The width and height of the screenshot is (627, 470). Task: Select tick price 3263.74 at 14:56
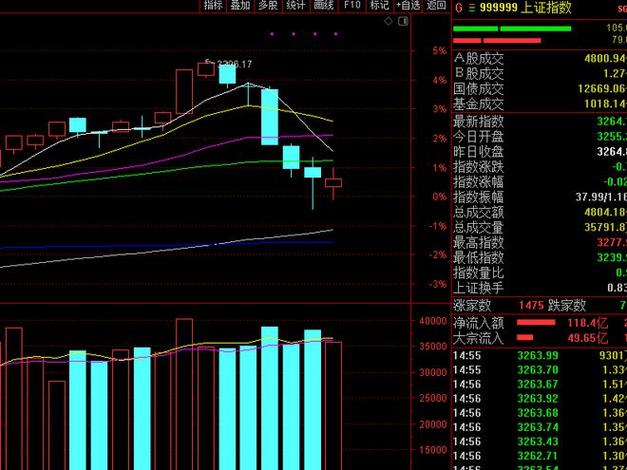537,428
